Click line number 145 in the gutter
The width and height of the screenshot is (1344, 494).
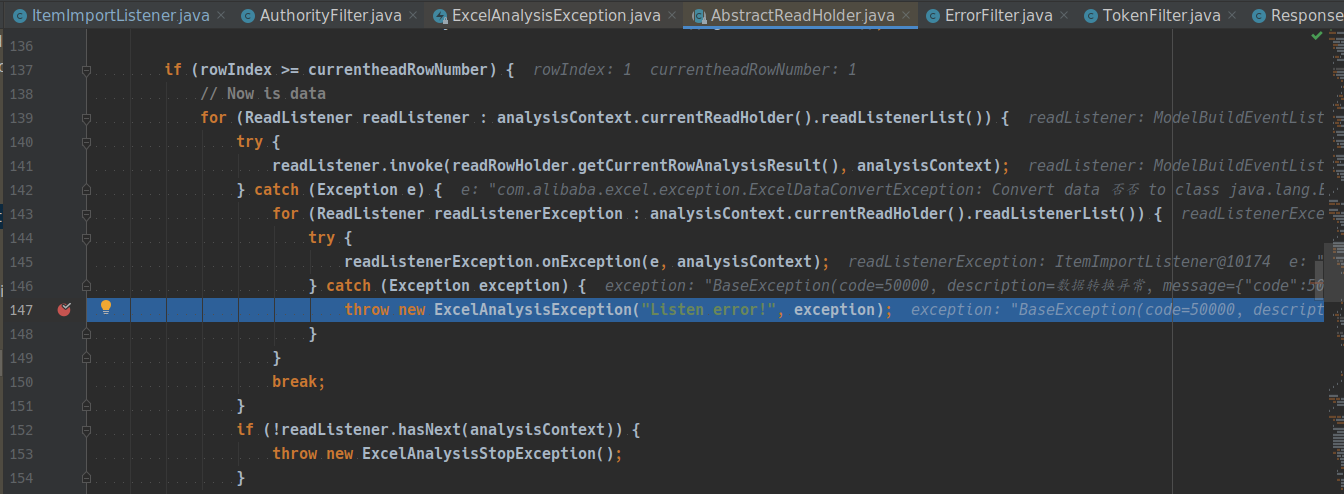click(x=21, y=262)
